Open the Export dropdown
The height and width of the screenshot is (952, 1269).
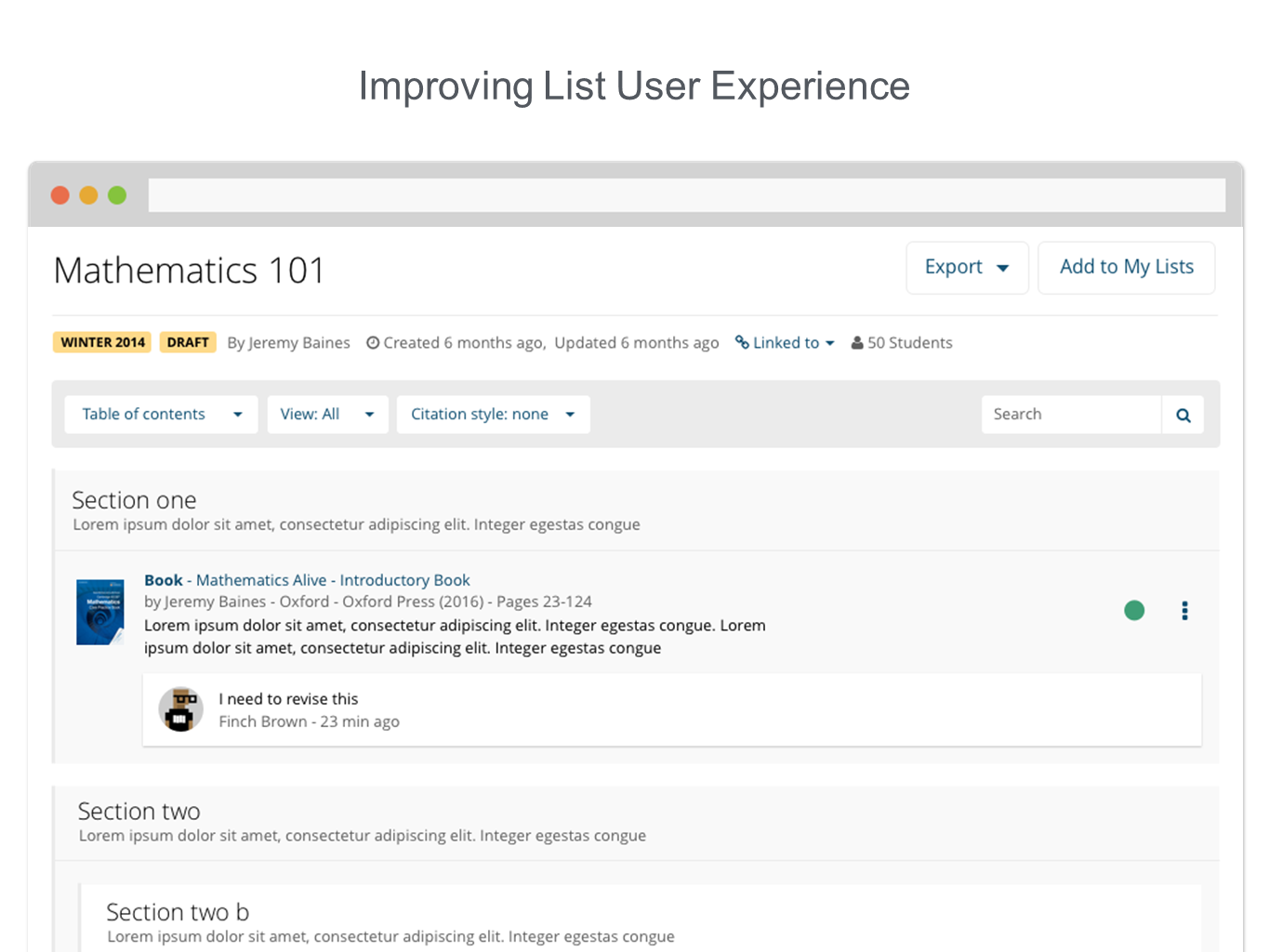click(x=966, y=268)
